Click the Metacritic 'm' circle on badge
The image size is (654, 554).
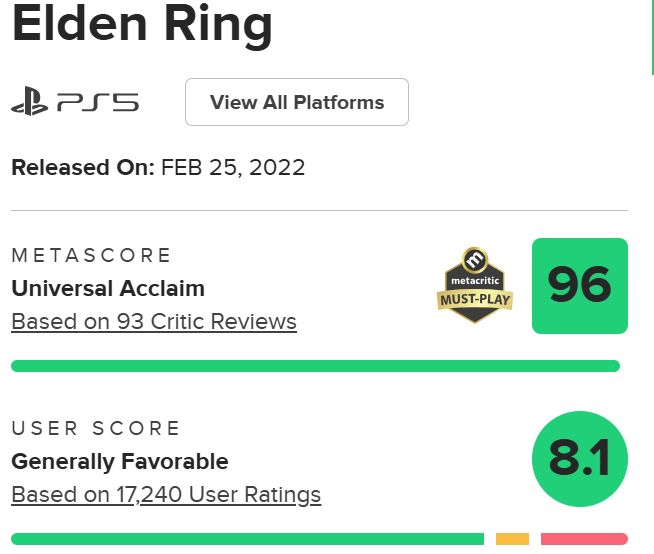[x=477, y=260]
